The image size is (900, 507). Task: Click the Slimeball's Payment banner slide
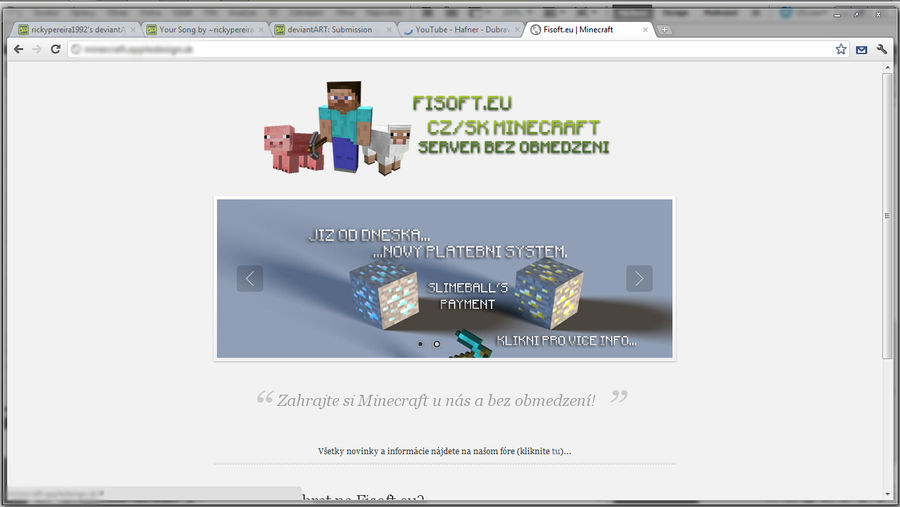444,278
